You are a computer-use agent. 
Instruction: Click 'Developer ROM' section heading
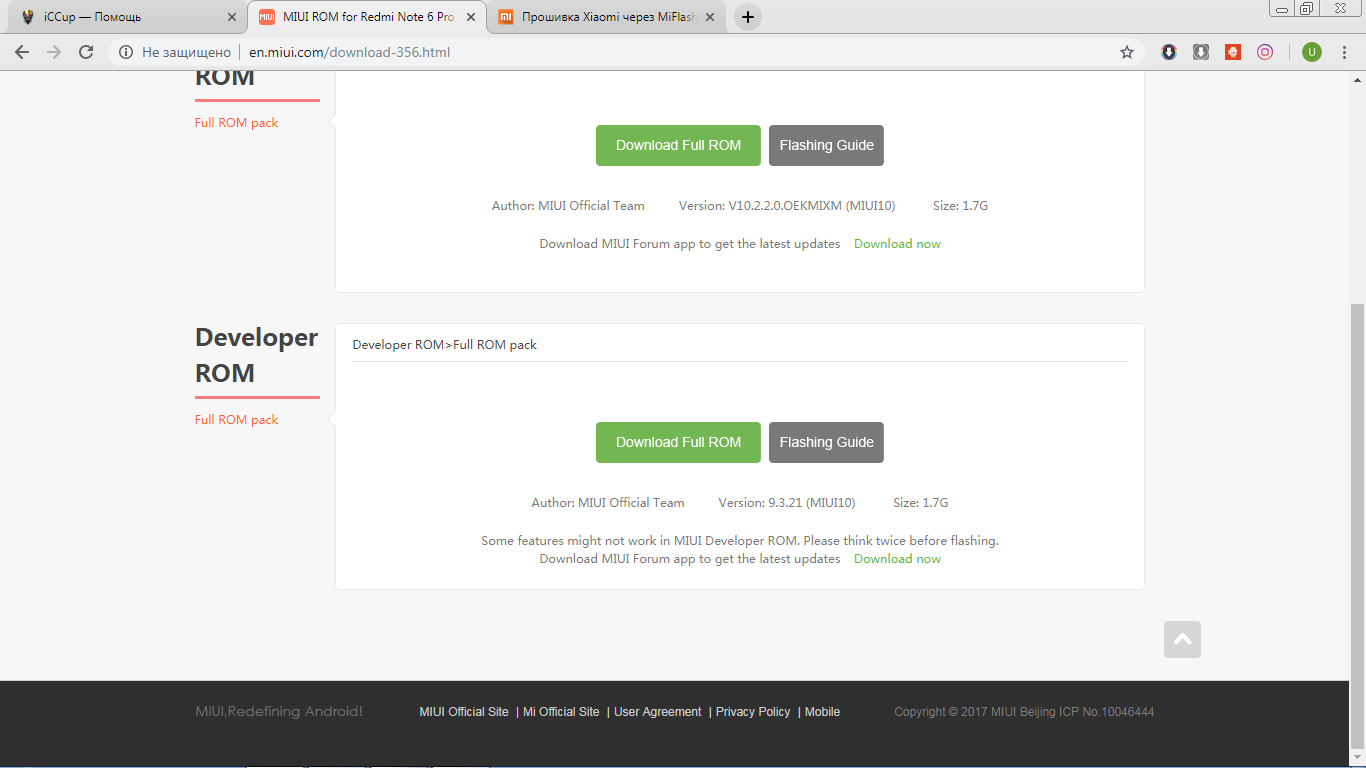(256, 355)
